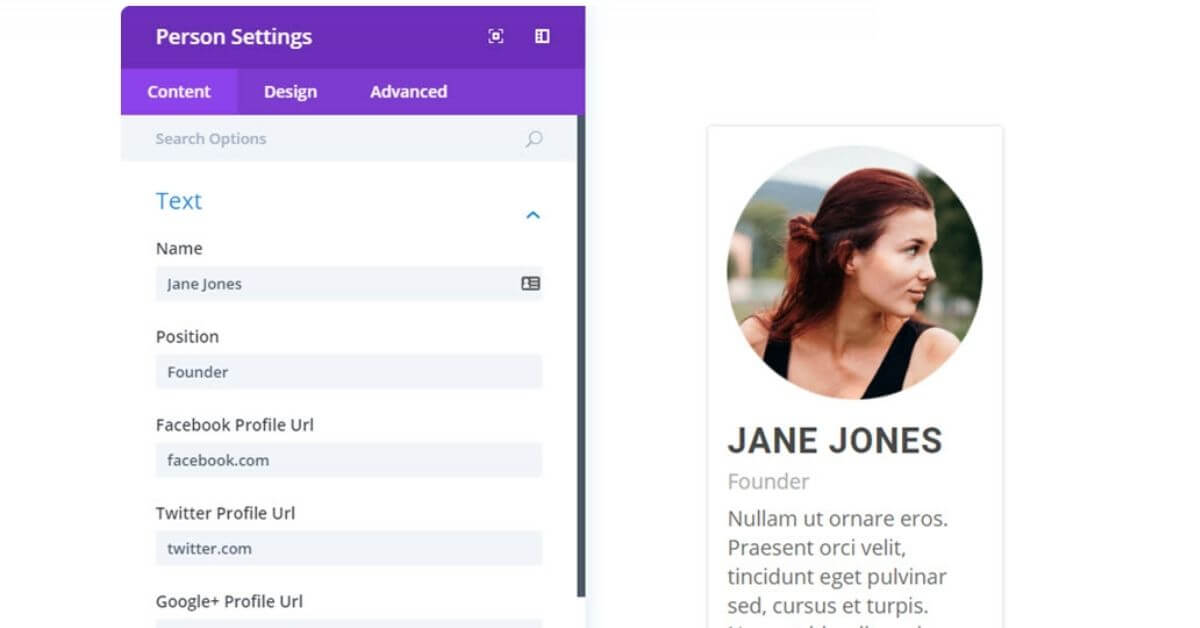1200x628 pixels.
Task: Click the expand modal icon in header
Action: 496,36
